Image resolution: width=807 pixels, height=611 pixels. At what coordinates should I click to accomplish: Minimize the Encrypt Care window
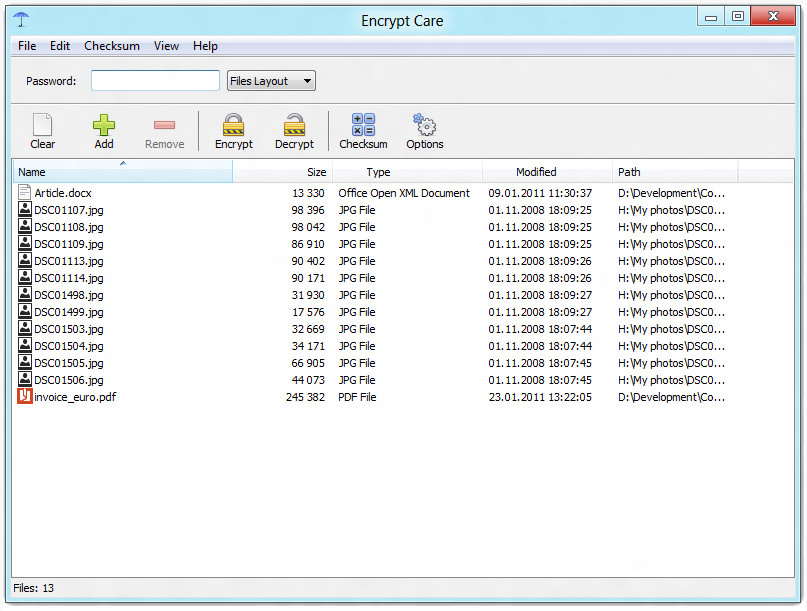(711, 16)
